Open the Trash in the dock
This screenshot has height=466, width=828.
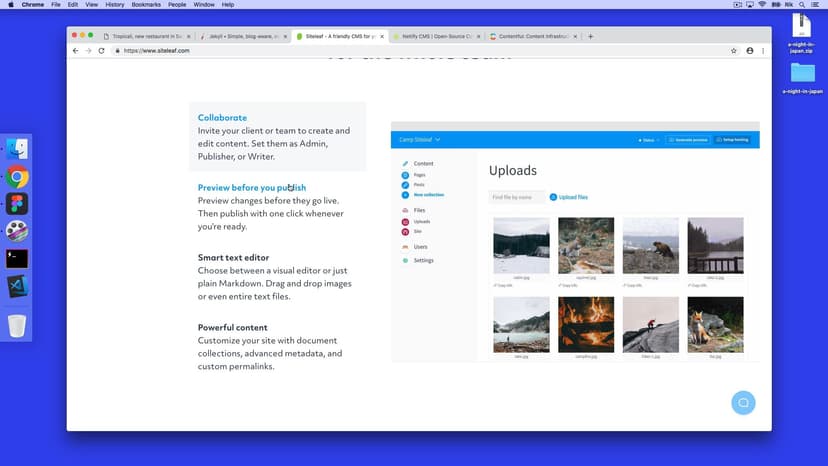tap(17, 325)
